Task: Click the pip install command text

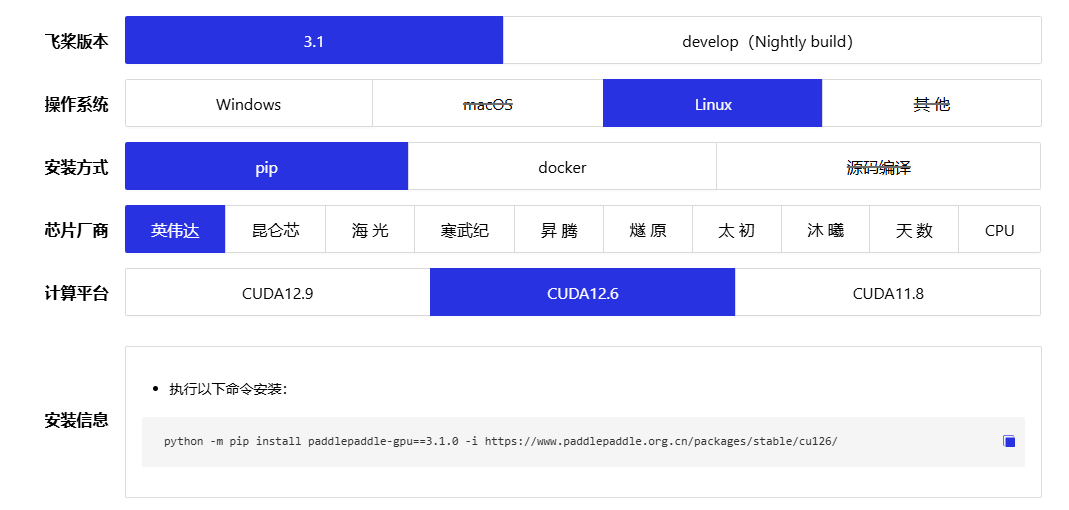Action: click(x=500, y=441)
